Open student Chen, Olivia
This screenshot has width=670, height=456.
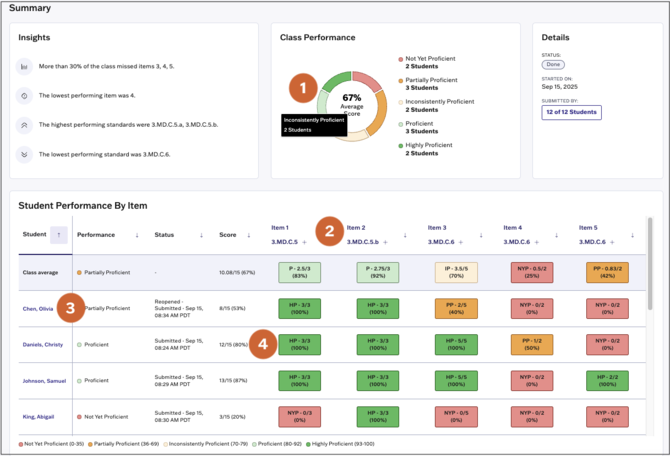point(38,309)
